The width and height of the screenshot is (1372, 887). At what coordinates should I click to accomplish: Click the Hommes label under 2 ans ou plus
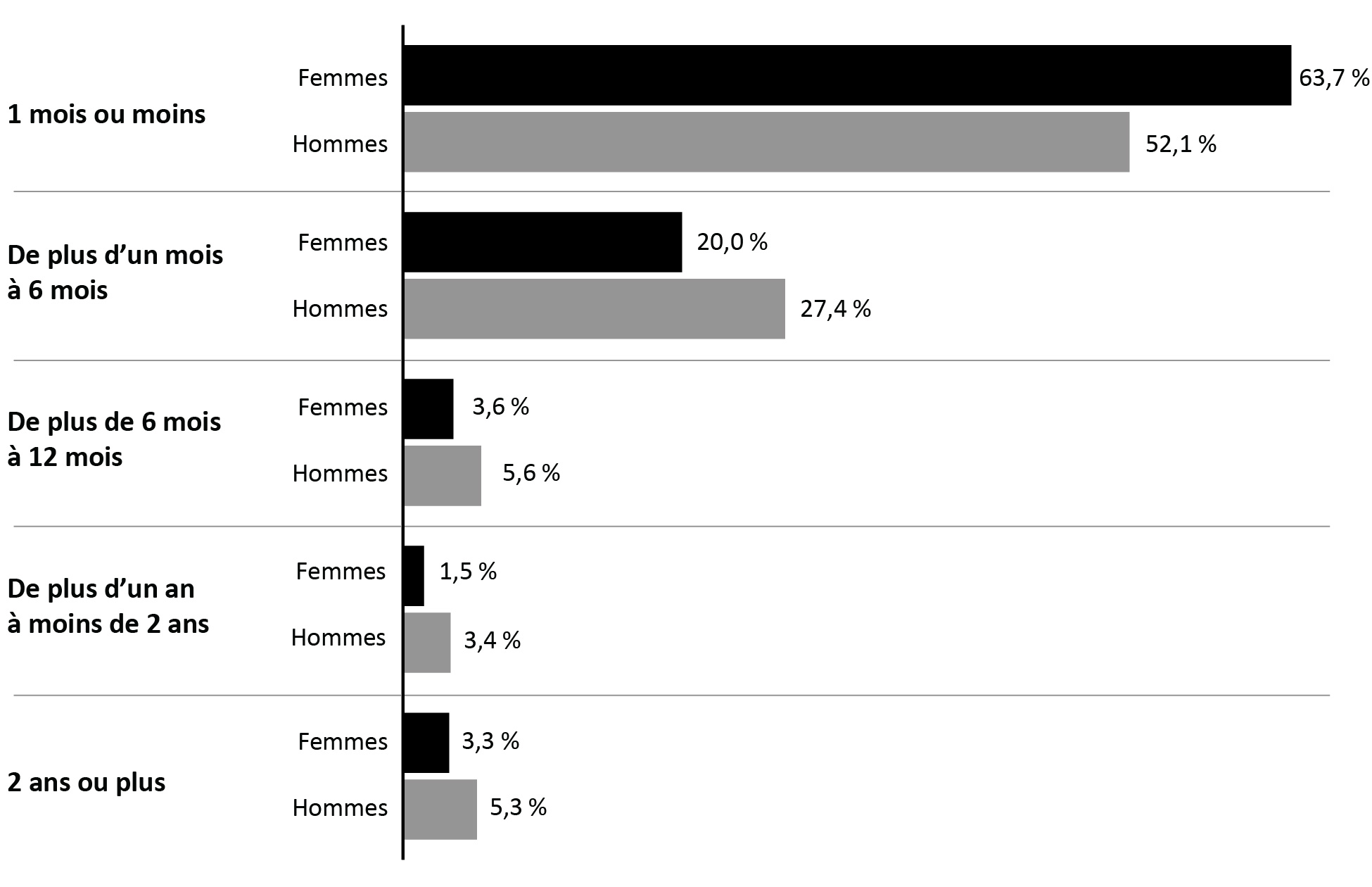(340, 807)
